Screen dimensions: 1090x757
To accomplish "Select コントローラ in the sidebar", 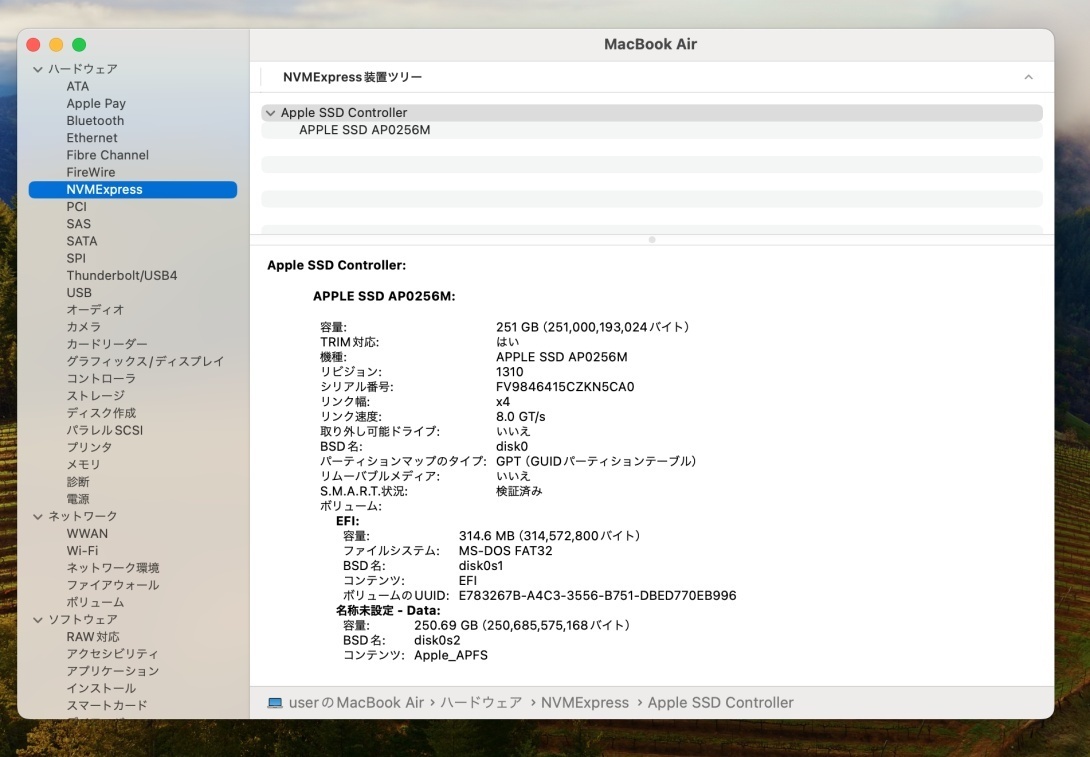I will point(101,379).
